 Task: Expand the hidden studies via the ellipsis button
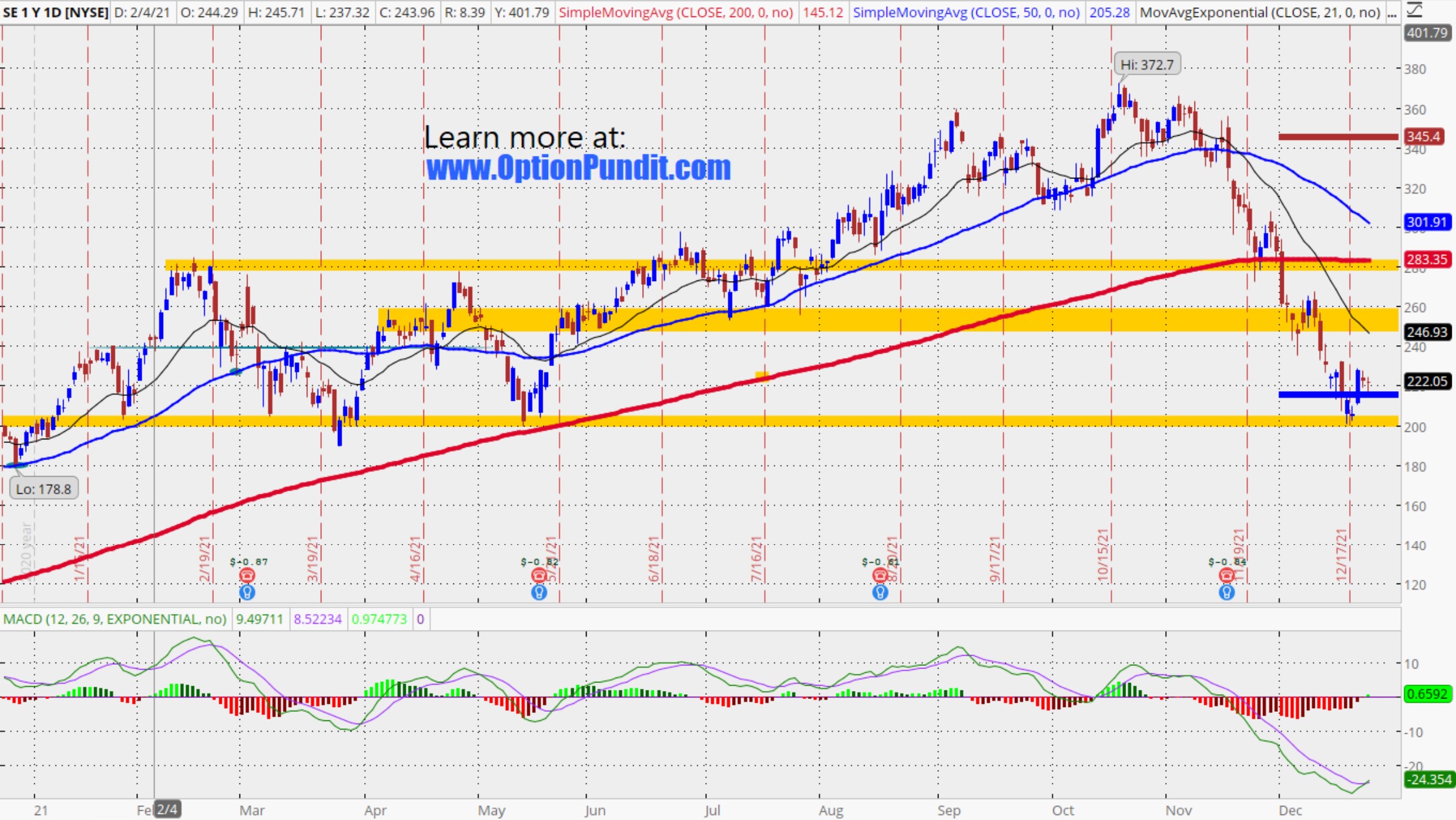(1392, 12)
